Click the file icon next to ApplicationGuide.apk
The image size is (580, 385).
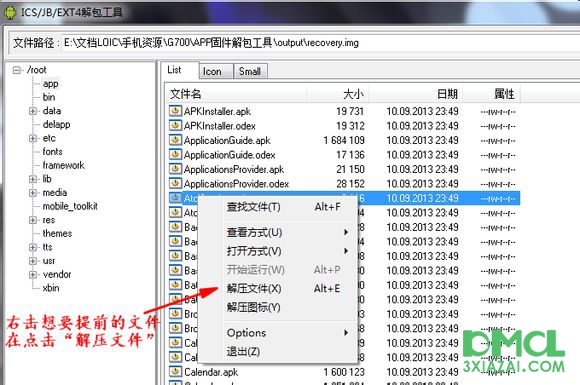click(175, 140)
